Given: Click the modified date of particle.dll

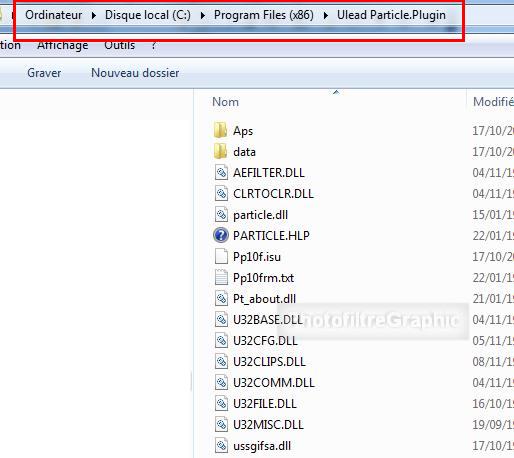Looking at the screenshot, I should click(493, 215).
